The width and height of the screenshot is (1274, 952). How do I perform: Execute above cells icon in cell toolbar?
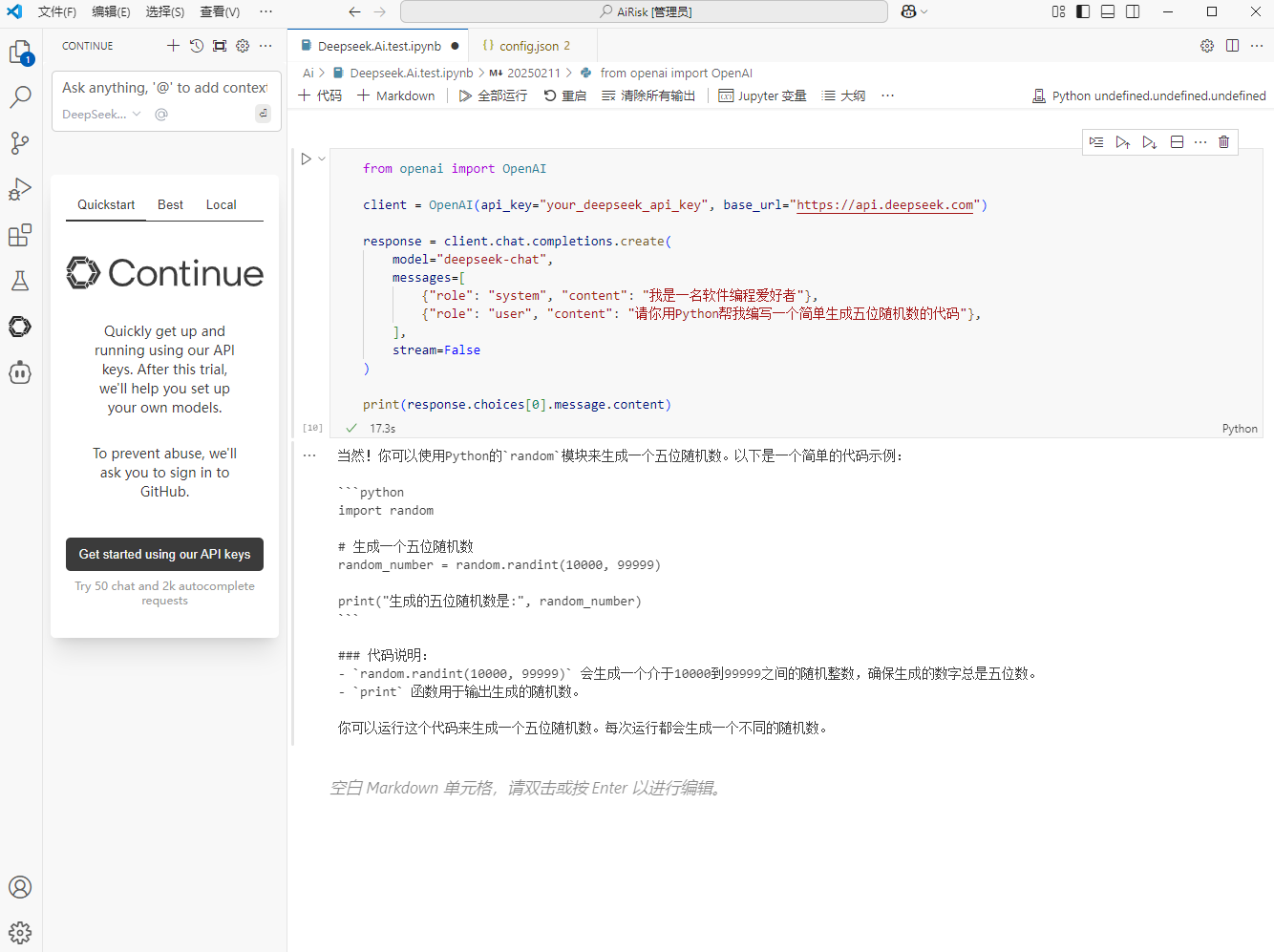[1123, 142]
